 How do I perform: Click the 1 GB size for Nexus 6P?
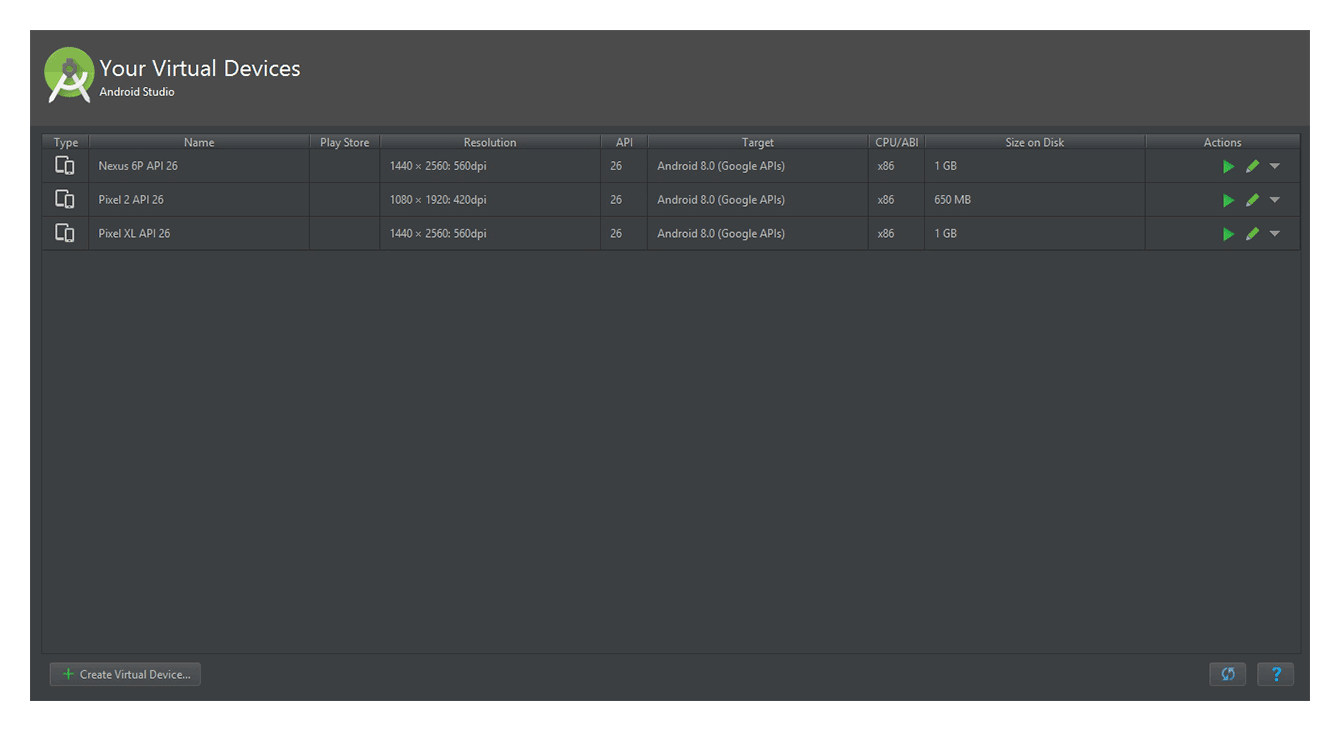click(x=1035, y=166)
